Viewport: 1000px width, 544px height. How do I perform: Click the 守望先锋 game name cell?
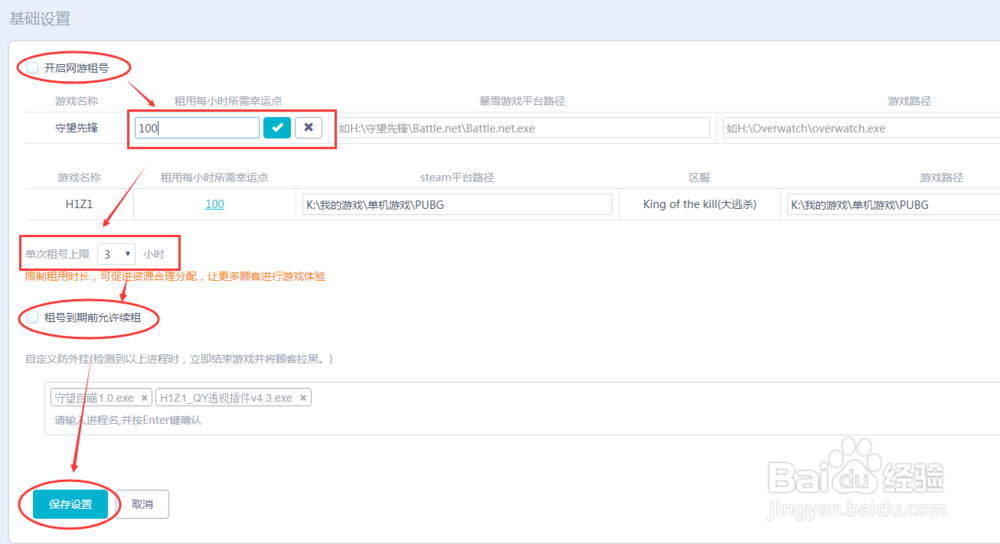tap(77, 128)
